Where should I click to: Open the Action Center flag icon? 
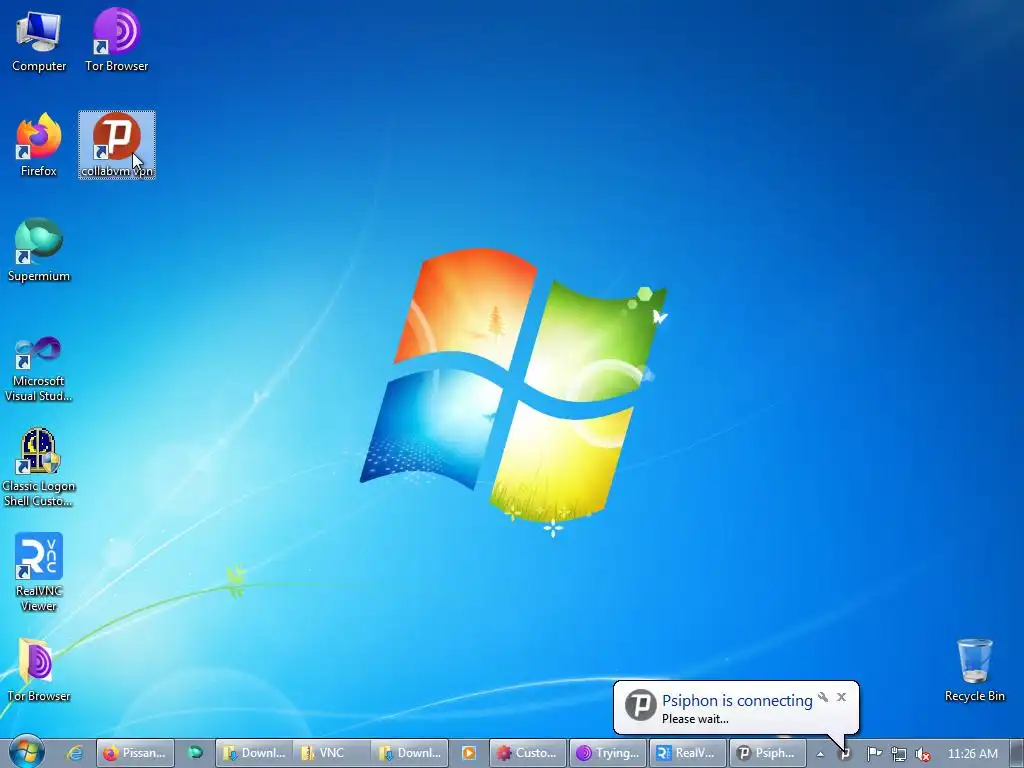click(x=874, y=754)
